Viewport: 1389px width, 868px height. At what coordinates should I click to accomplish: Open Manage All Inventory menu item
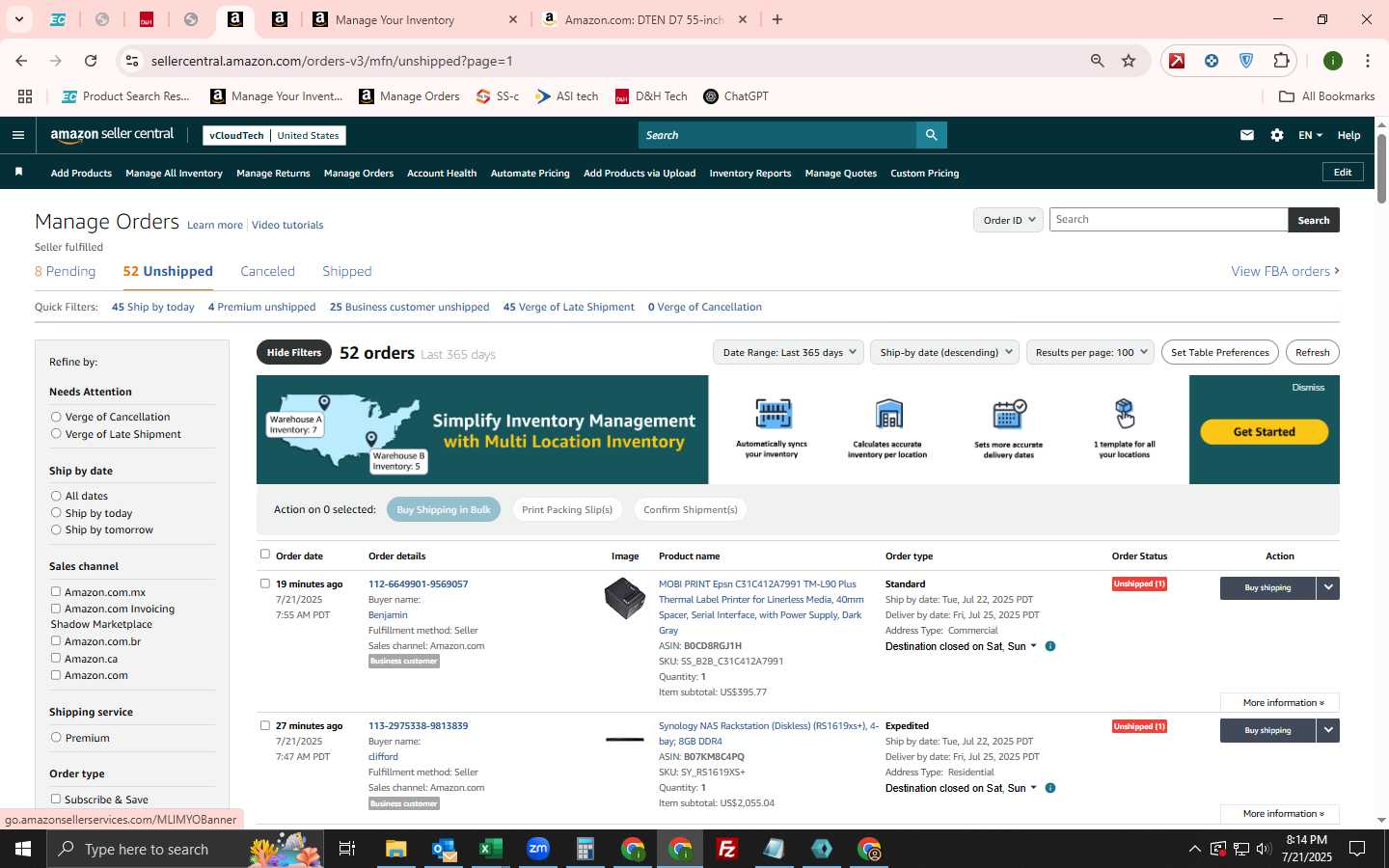pos(174,173)
